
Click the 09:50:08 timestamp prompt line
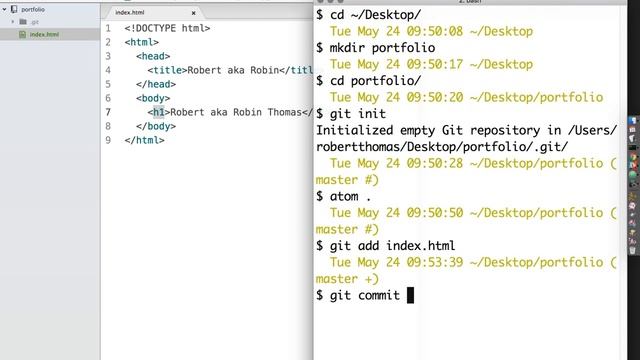431,31
